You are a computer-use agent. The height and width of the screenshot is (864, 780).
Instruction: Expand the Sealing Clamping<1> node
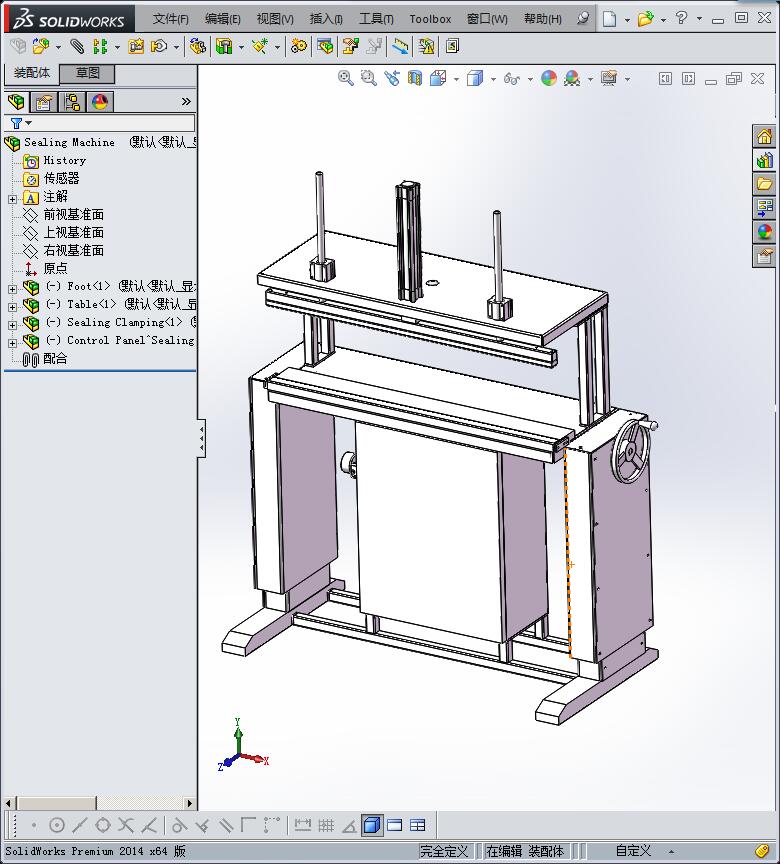click(13, 325)
